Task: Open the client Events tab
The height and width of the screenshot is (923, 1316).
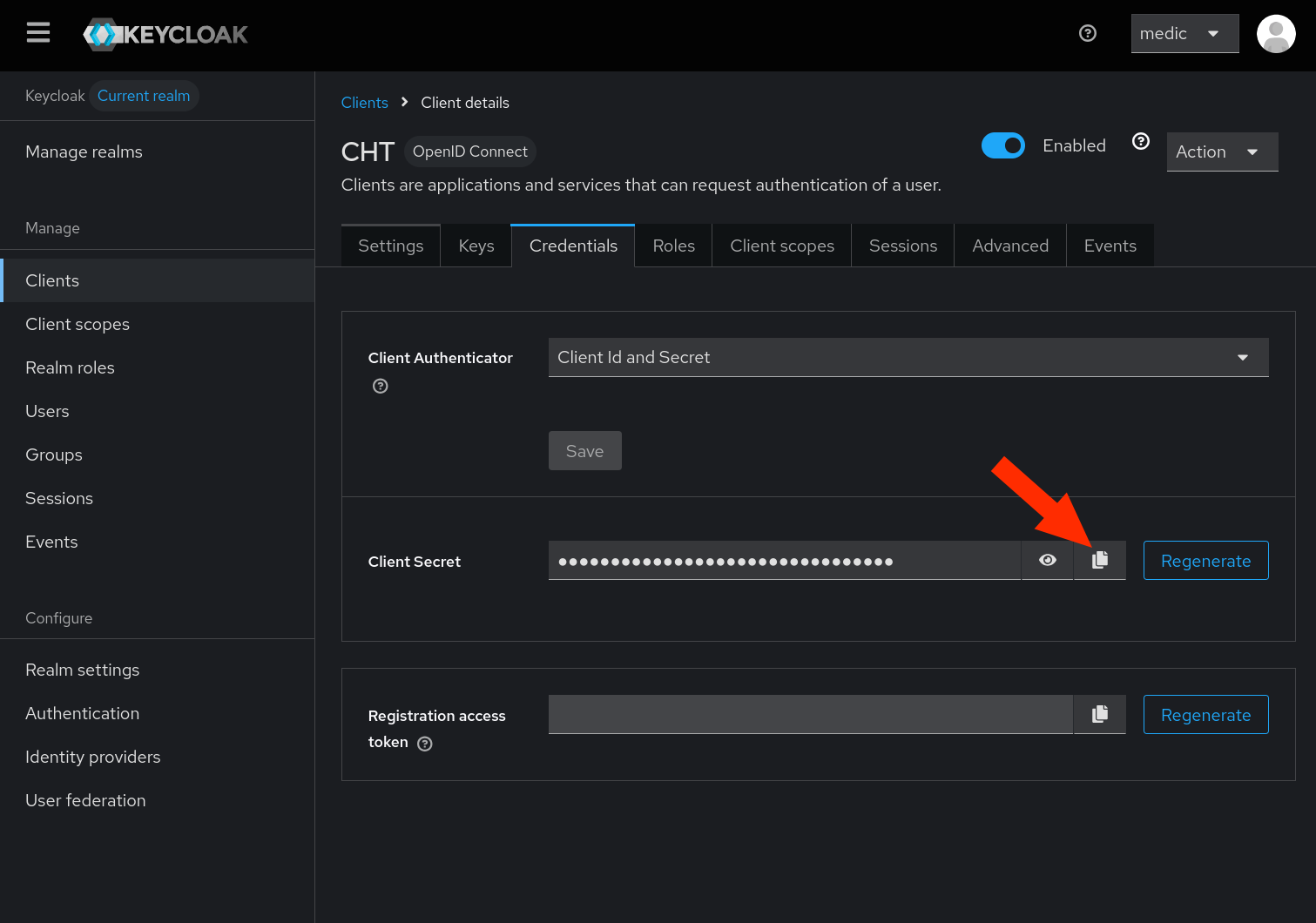Action: [1110, 246]
